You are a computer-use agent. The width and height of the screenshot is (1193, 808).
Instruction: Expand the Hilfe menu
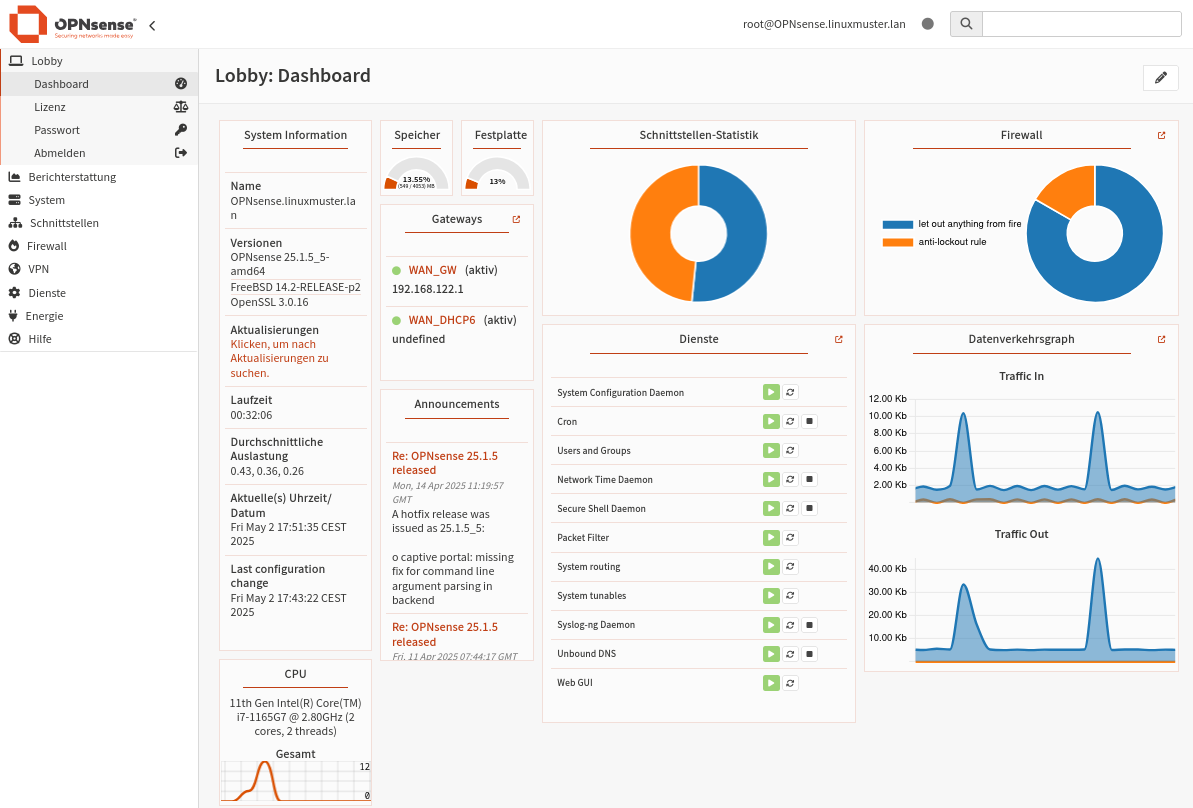[x=99, y=339]
